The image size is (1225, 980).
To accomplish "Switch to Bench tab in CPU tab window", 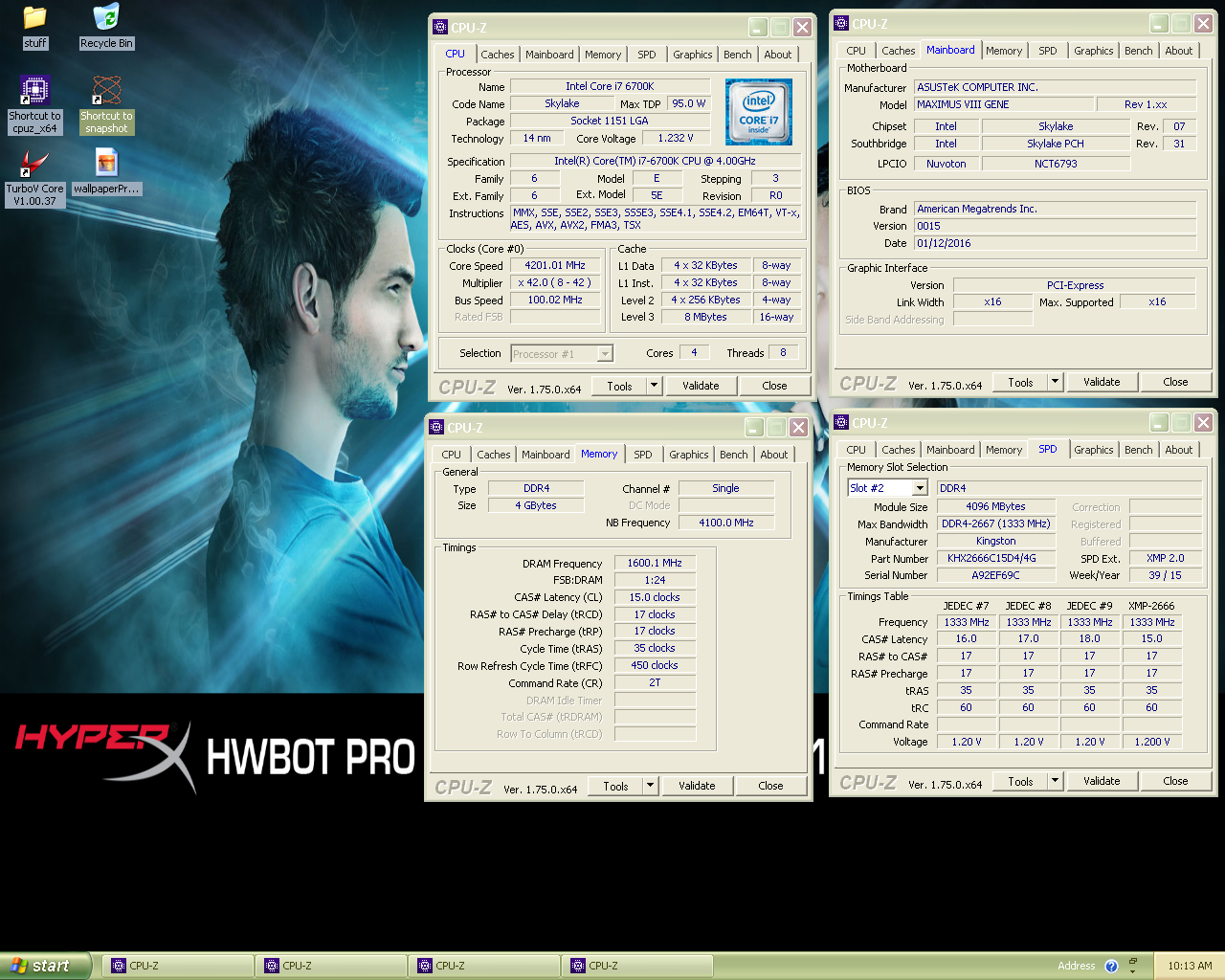I will tap(738, 55).
